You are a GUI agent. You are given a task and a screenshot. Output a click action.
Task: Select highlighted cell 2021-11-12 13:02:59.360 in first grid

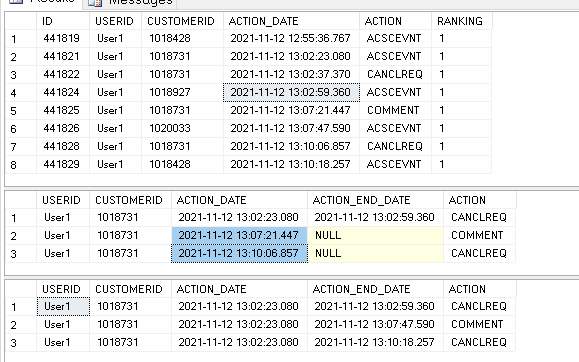(x=291, y=92)
